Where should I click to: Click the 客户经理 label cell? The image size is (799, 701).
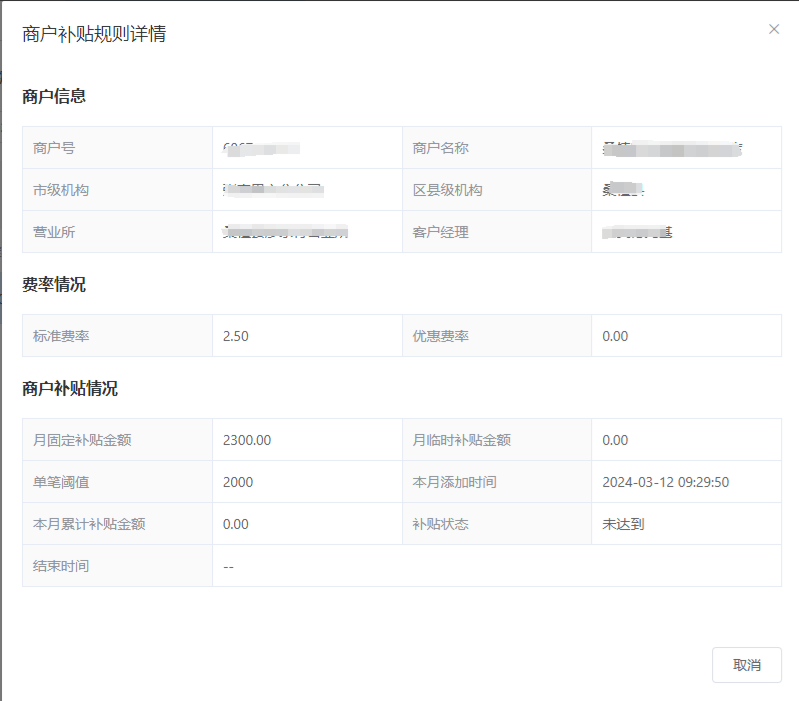(x=441, y=232)
